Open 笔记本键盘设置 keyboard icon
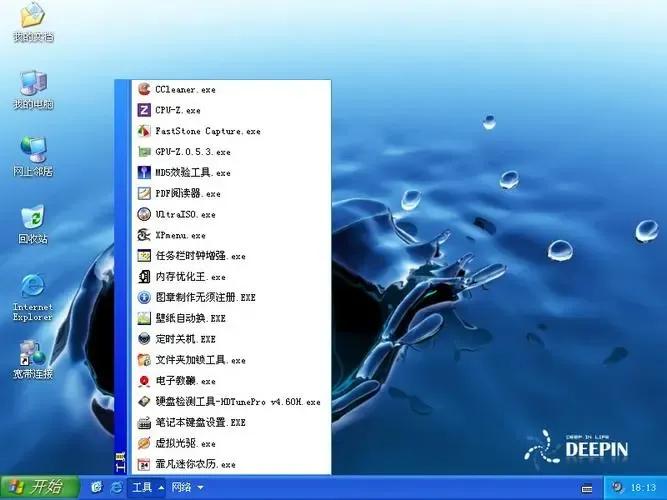 tap(144, 423)
